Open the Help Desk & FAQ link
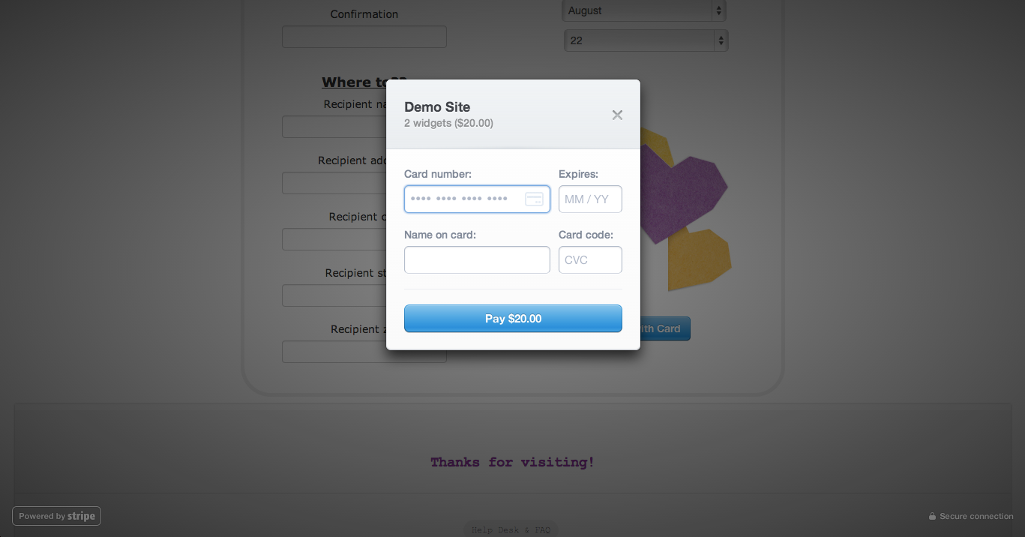Screen dimensions: 1025x537 (x=512, y=529)
